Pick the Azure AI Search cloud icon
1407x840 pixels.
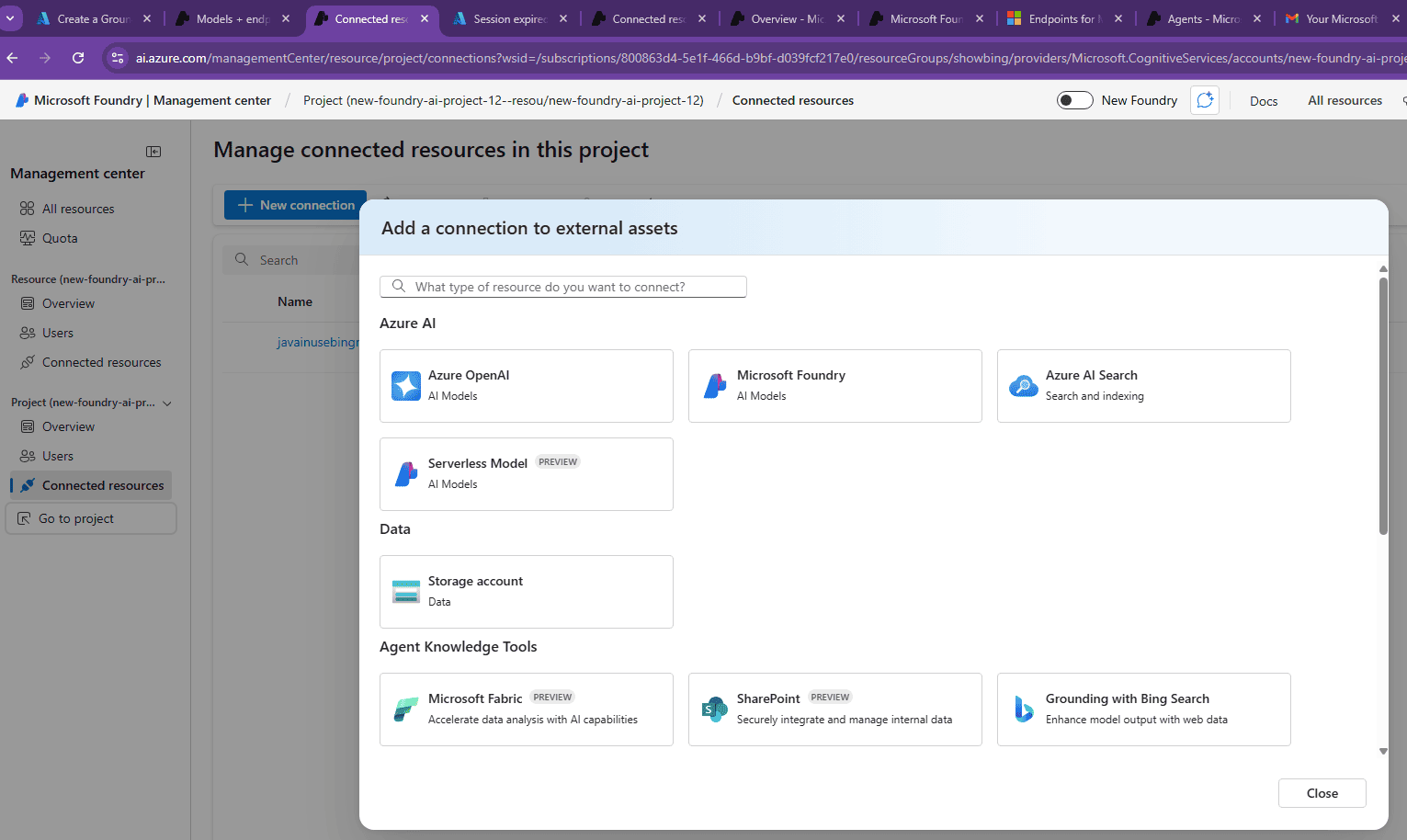[1023, 386]
